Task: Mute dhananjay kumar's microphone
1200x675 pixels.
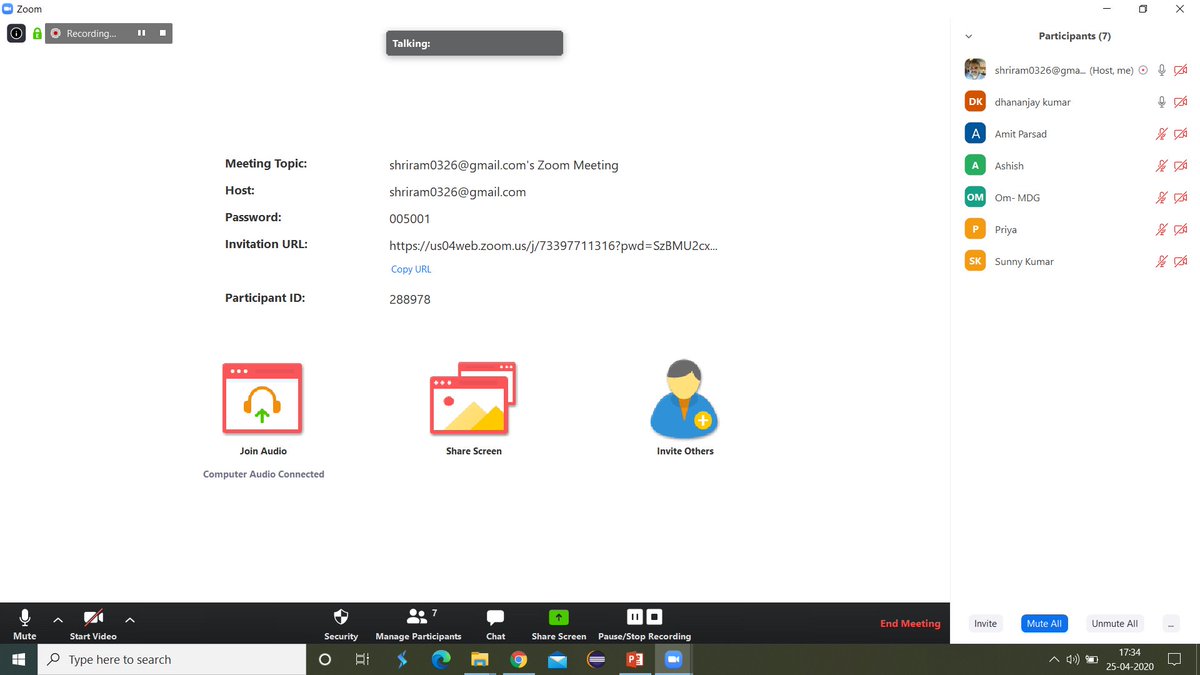Action: tap(1162, 102)
